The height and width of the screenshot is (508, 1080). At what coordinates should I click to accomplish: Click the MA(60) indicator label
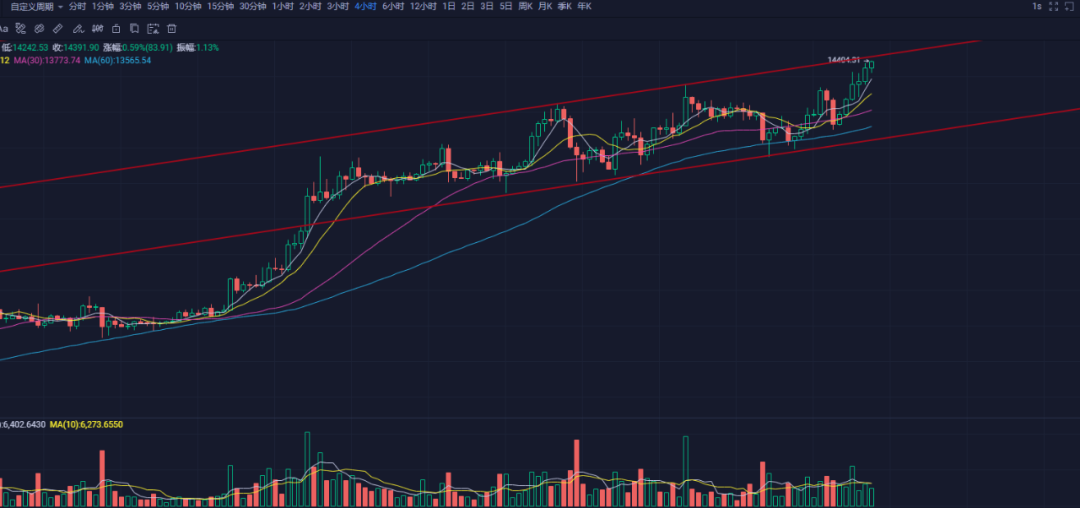(118, 60)
